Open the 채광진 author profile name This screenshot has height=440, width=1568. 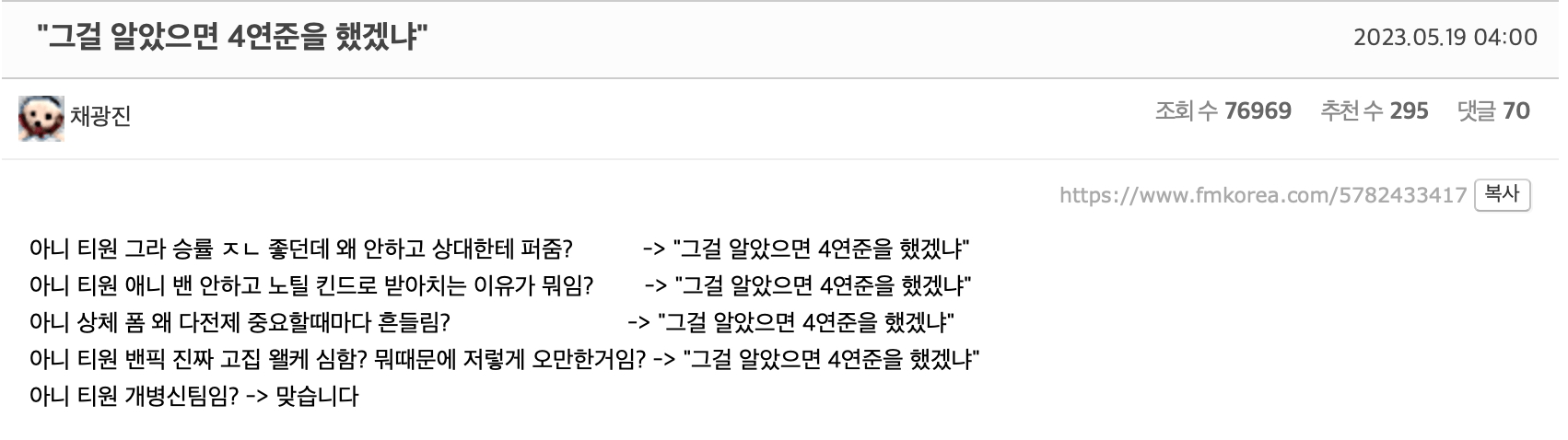pos(100,117)
